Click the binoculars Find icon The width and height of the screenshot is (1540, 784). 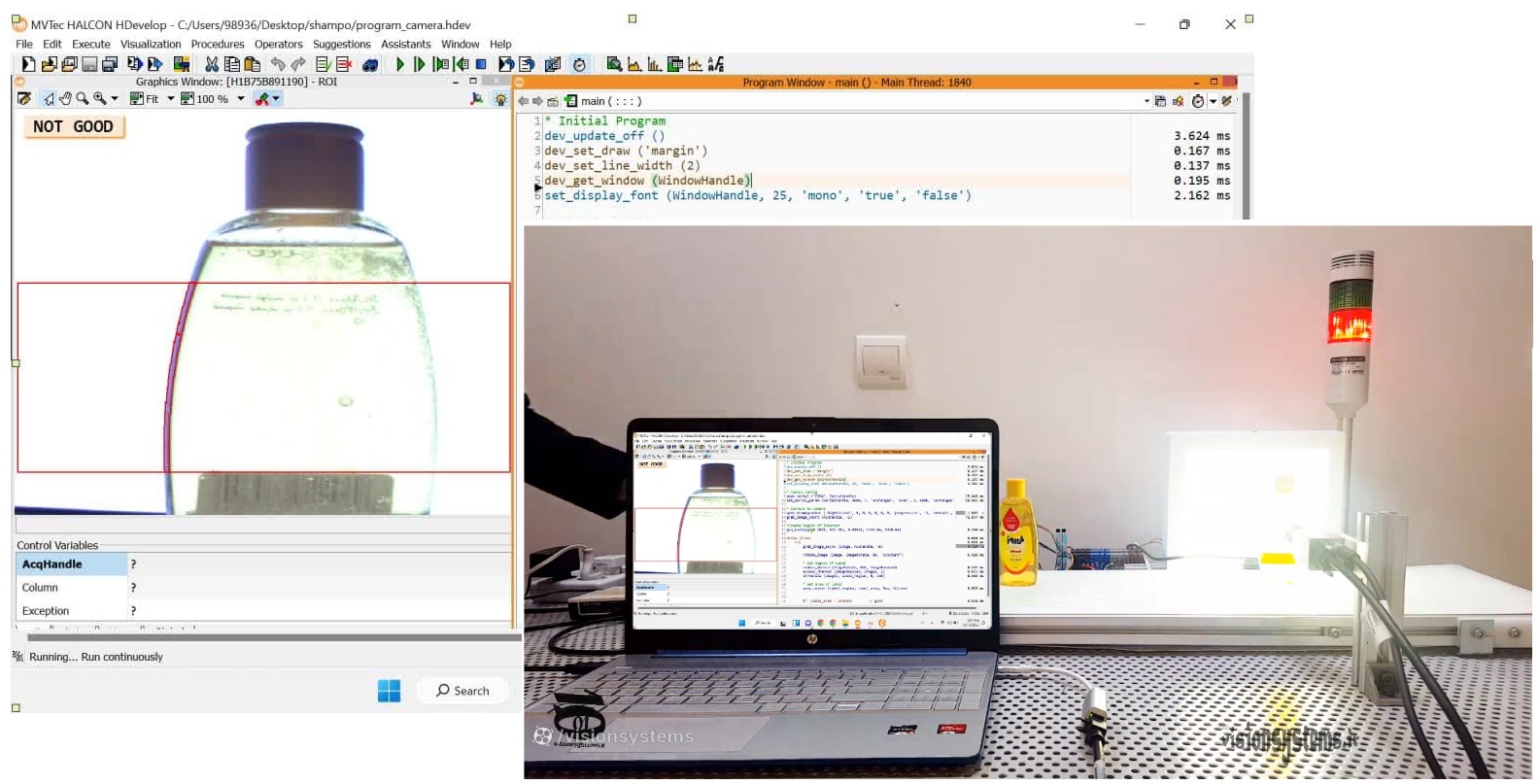370,65
